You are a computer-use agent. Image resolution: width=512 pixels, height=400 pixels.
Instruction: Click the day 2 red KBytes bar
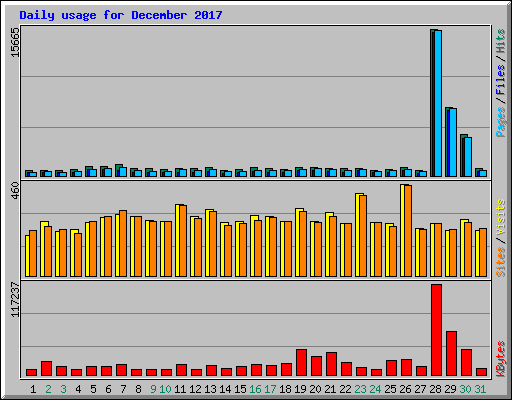pos(46,369)
